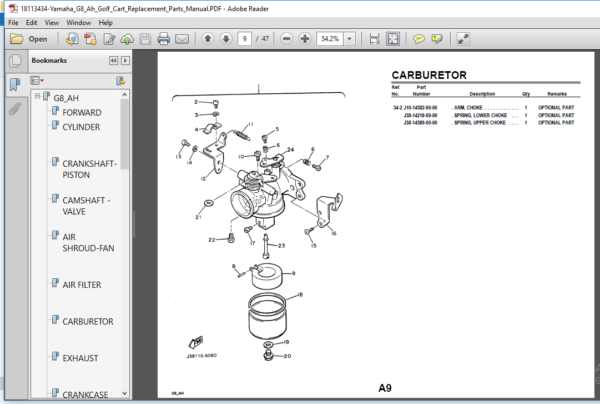Click the A9 page label
This screenshot has height=404, width=600.
point(385,388)
